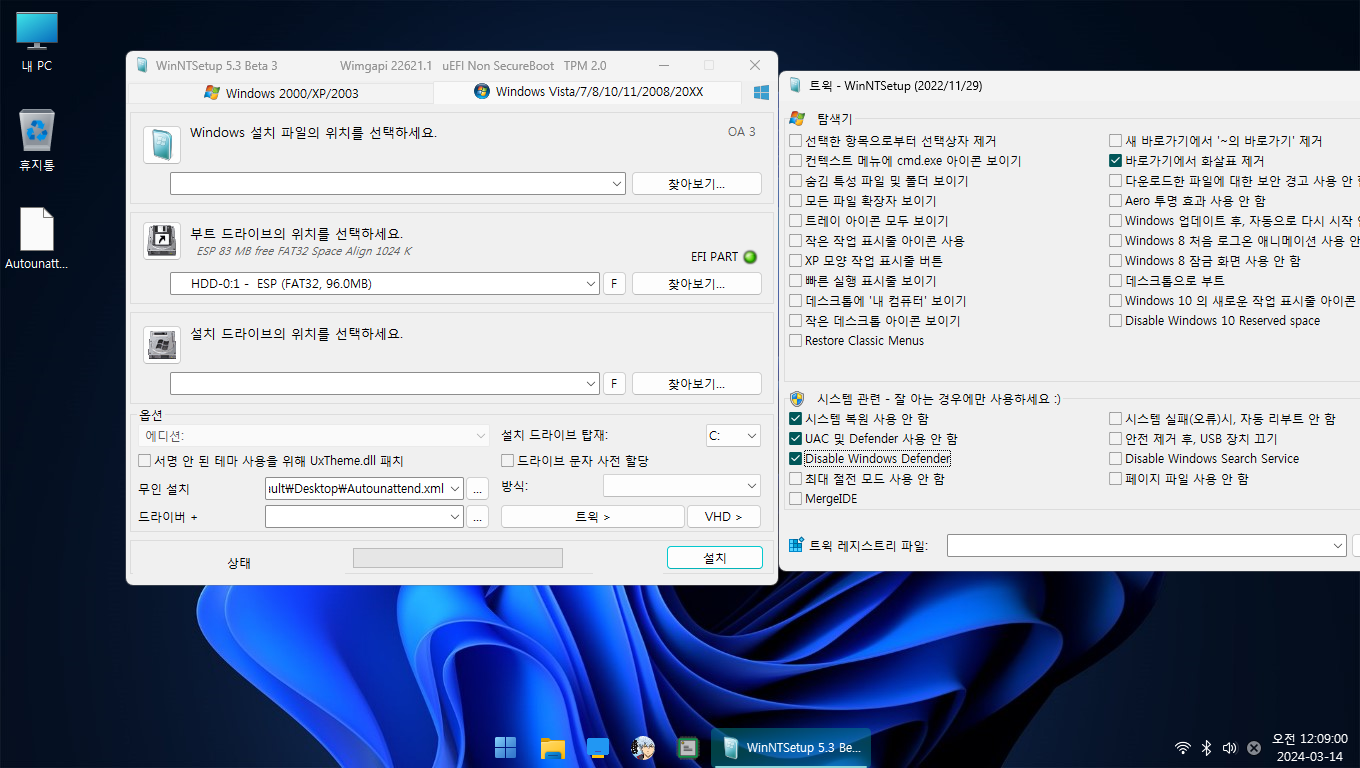Click the installation source disc icon

162,145
